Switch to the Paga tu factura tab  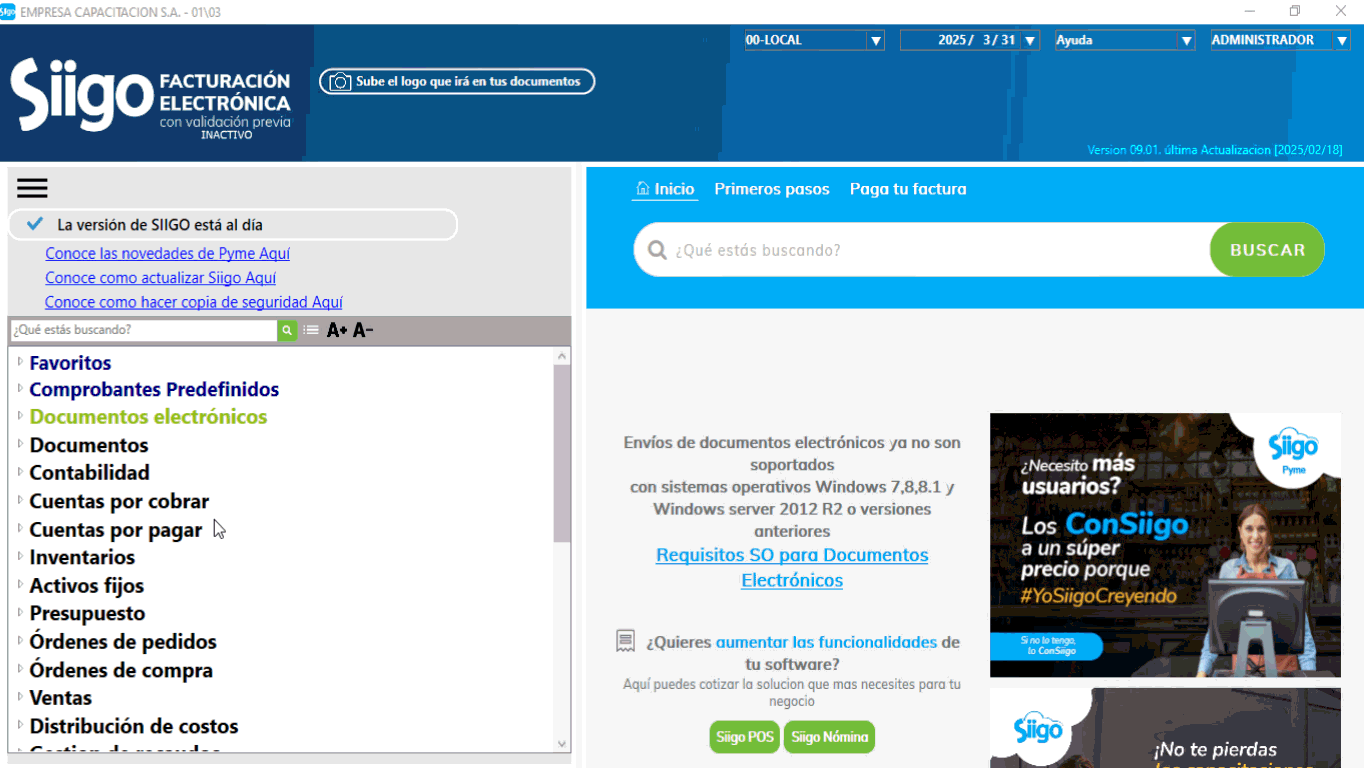pyautogui.click(x=908, y=189)
